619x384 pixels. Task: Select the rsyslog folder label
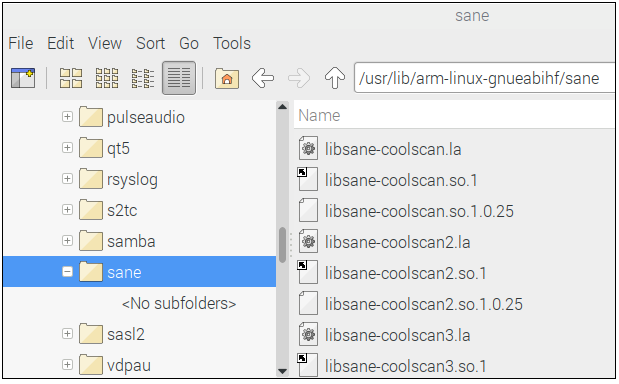(x=132, y=180)
